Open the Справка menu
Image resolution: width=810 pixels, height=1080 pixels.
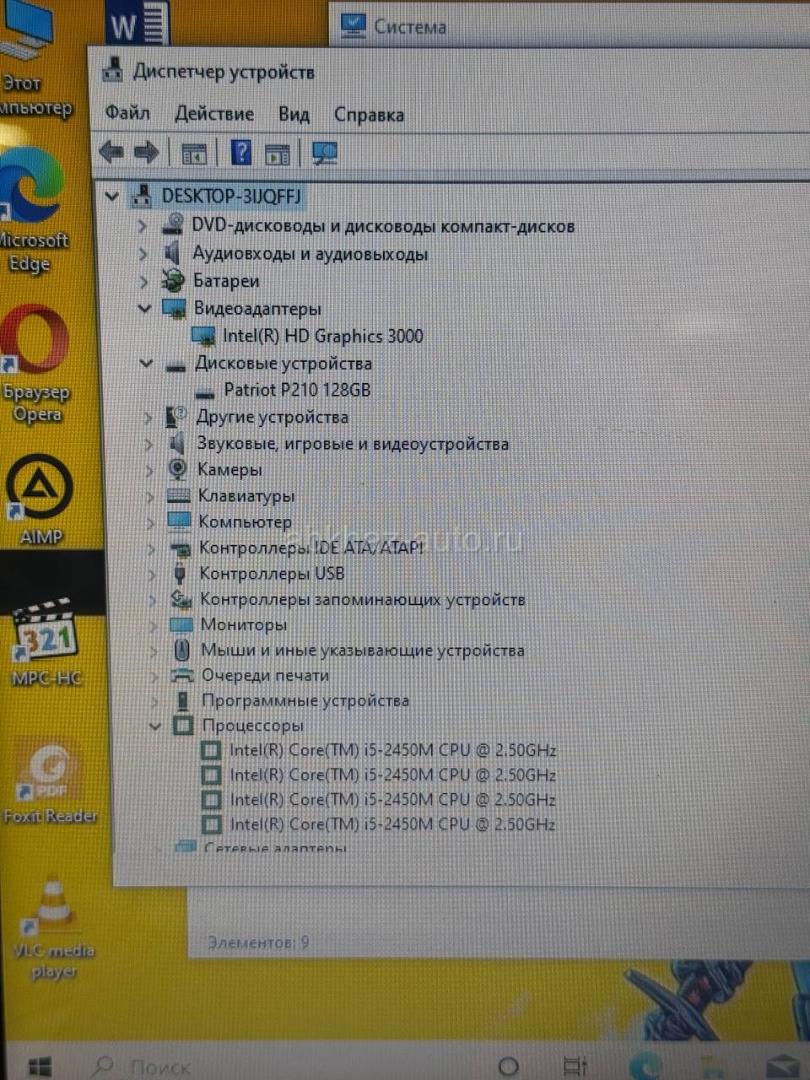point(368,115)
